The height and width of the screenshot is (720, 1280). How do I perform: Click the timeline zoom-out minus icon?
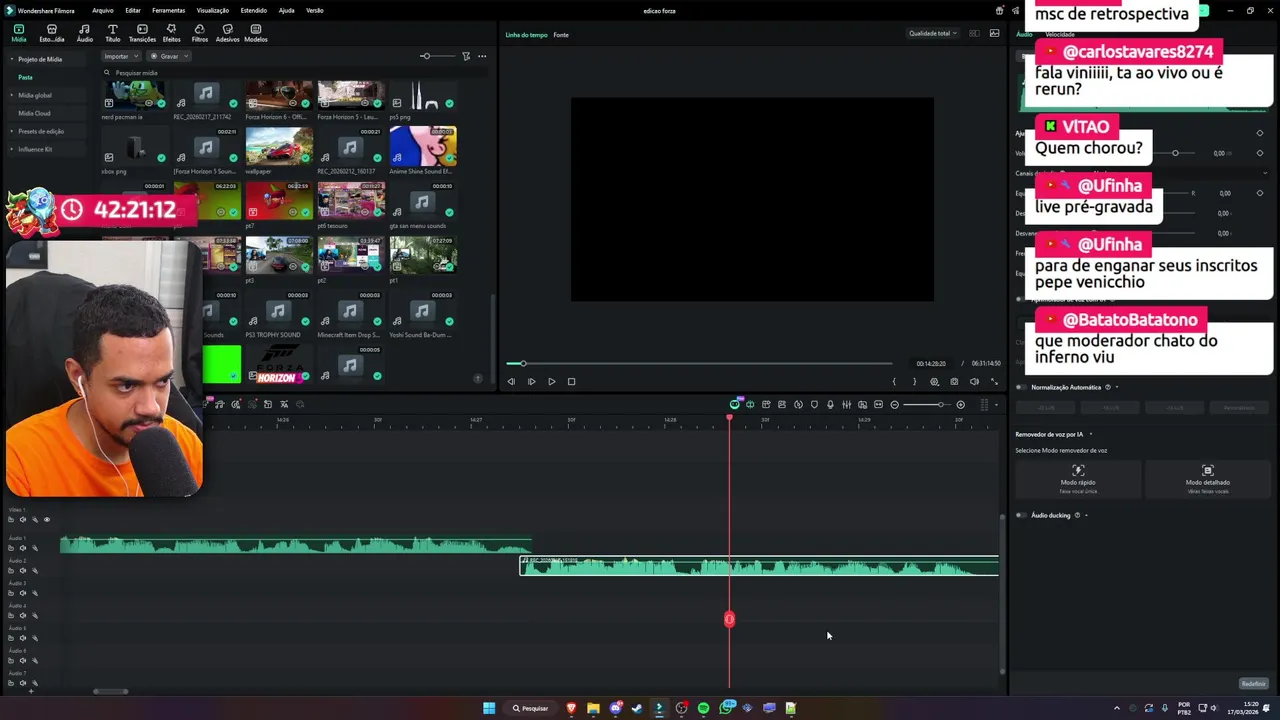click(x=895, y=404)
